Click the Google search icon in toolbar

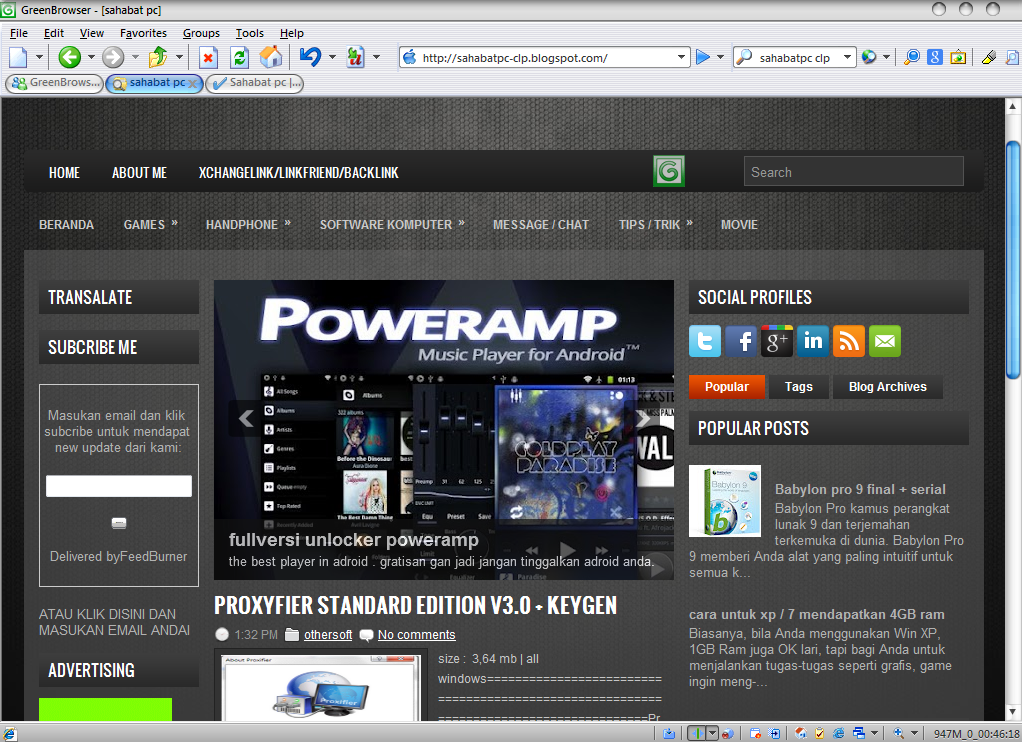click(935, 57)
